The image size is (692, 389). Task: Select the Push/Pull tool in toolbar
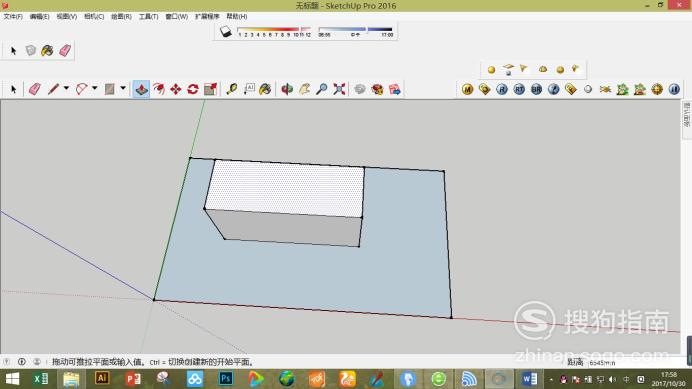[141, 89]
